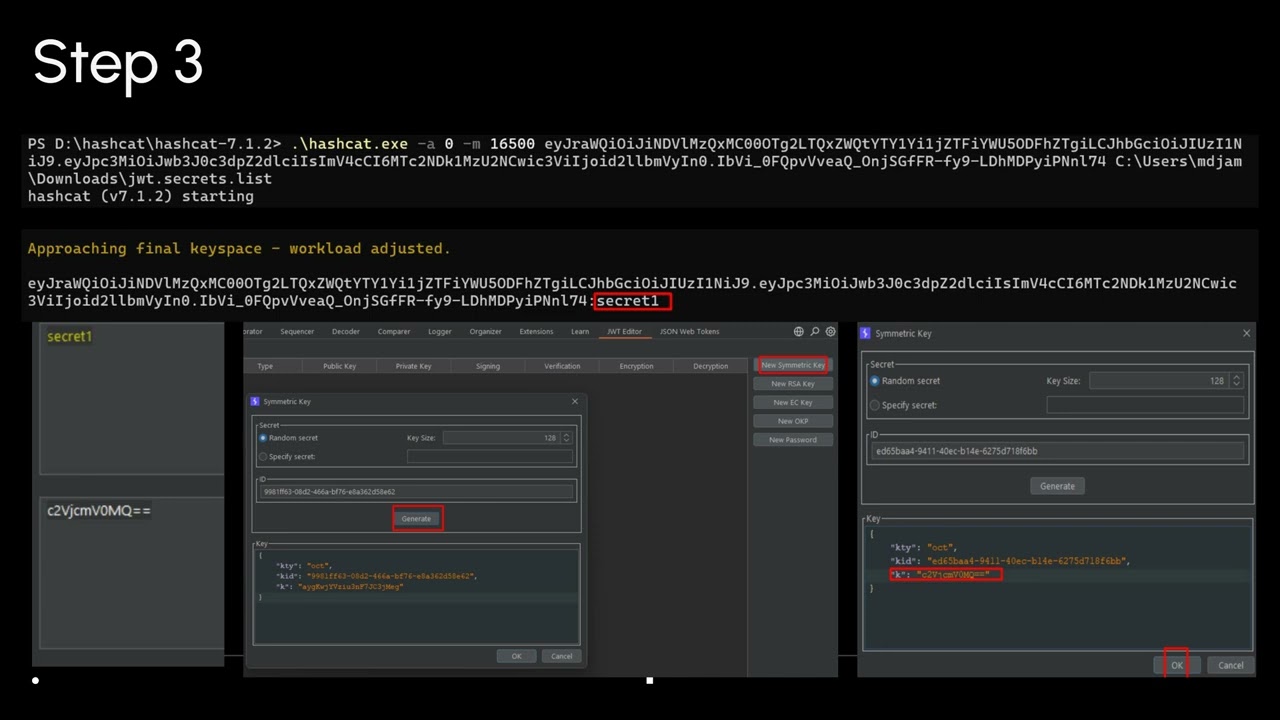The height and width of the screenshot is (720, 1280).
Task: Click Private Key column header
Action: point(413,366)
